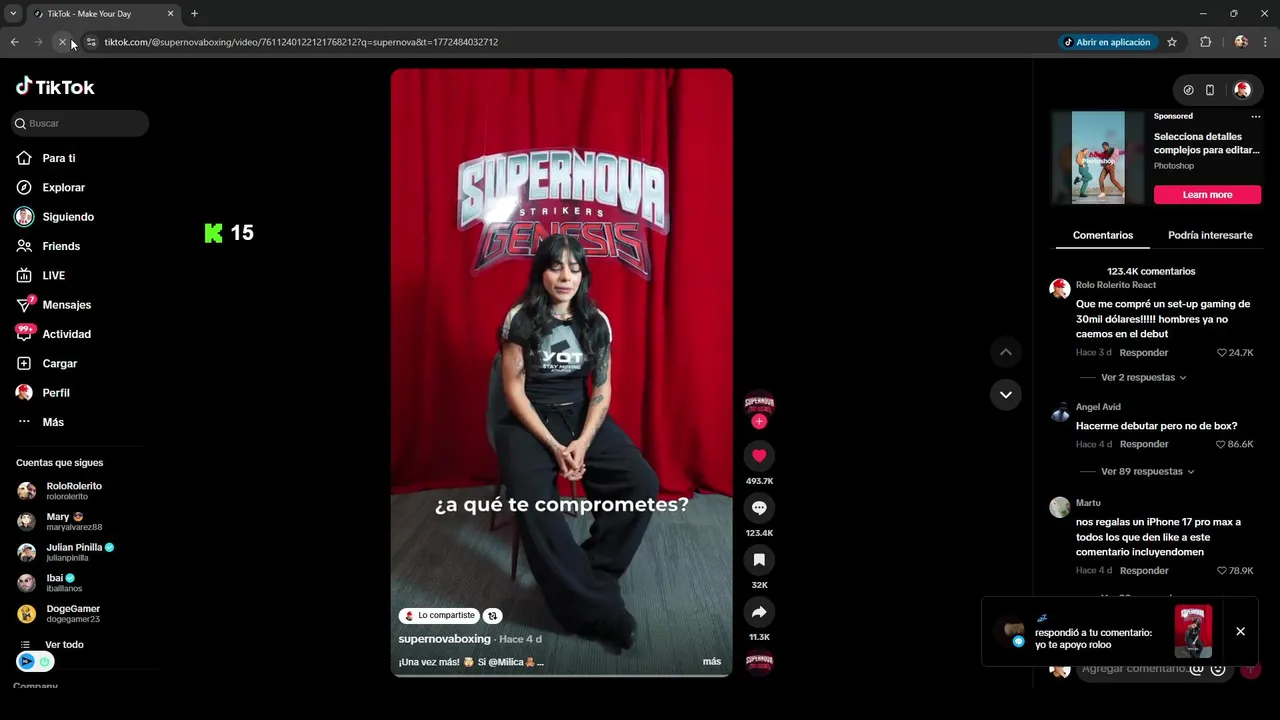Expand Ver 2 respuestas
The image size is (1280, 720).
pyautogui.click(x=1143, y=378)
